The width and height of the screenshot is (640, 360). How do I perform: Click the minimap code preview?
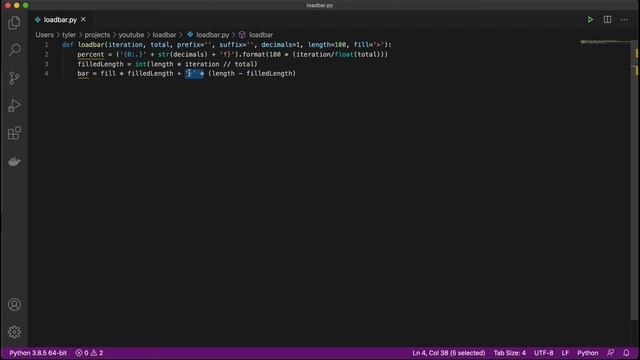(605, 42)
